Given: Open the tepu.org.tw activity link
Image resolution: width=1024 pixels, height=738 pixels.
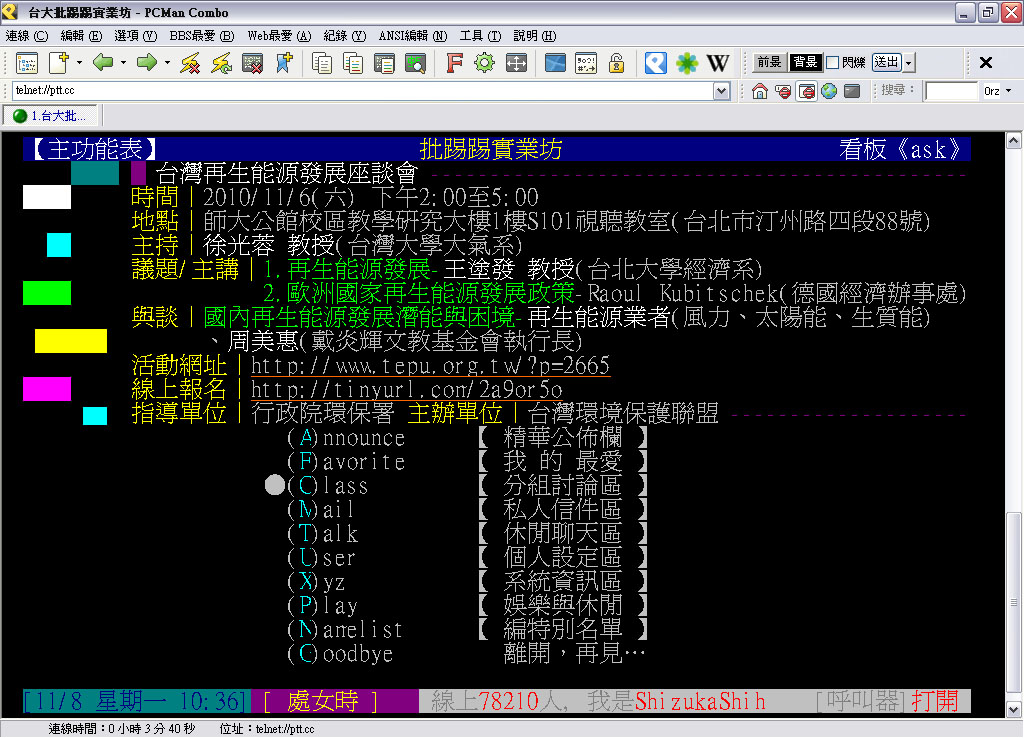Looking at the screenshot, I should [x=430, y=366].
